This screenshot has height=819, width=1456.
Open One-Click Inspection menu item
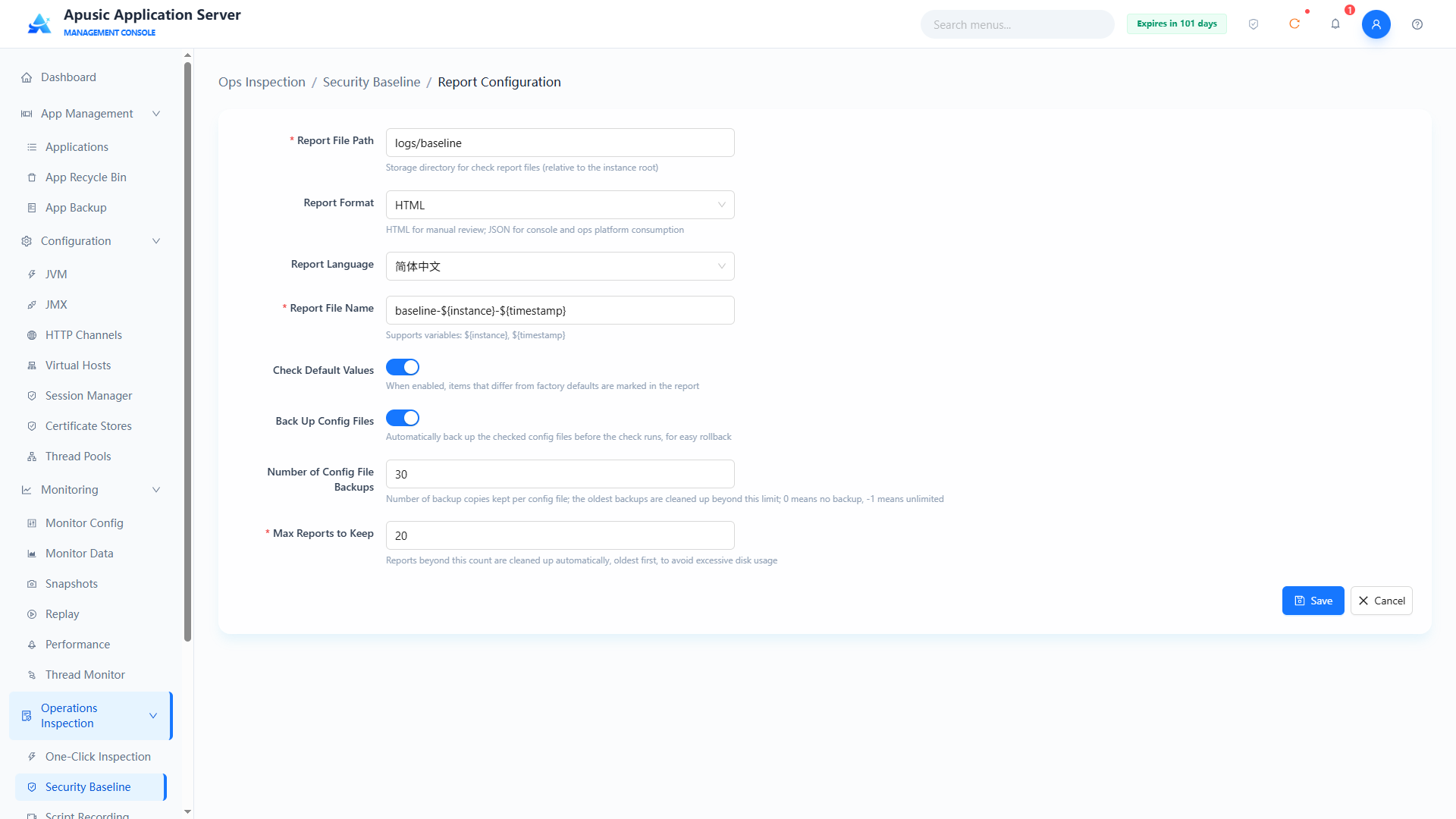click(x=90, y=757)
